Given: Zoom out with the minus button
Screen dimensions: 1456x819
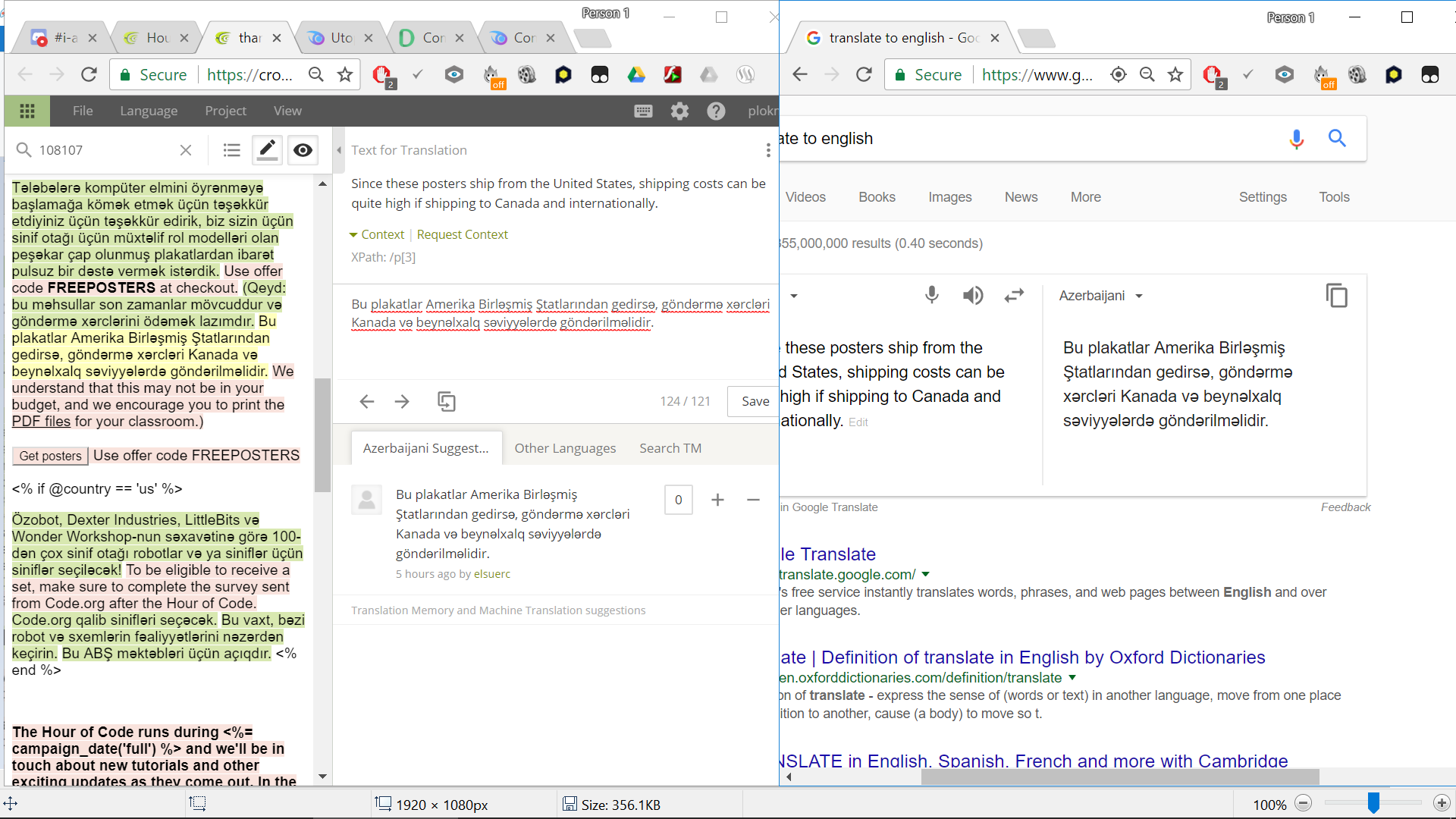Looking at the screenshot, I should [1304, 804].
